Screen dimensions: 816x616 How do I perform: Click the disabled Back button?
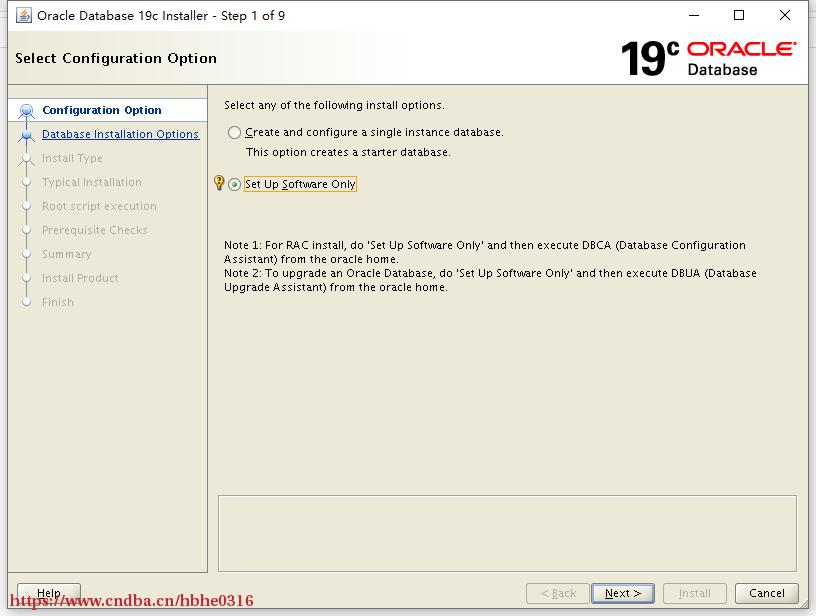coord(558,593)
